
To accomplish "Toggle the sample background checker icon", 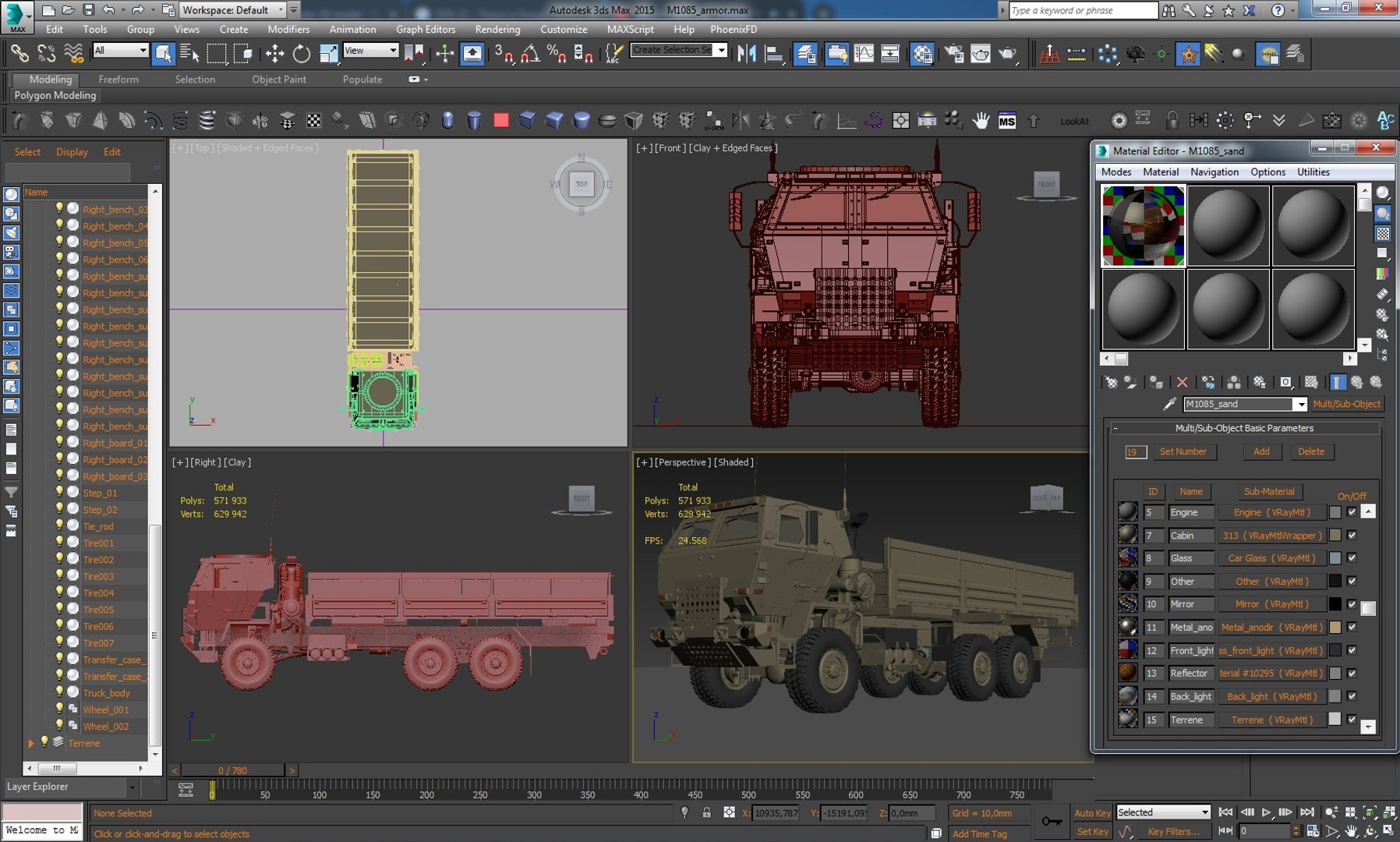I will pos(1383,234).
